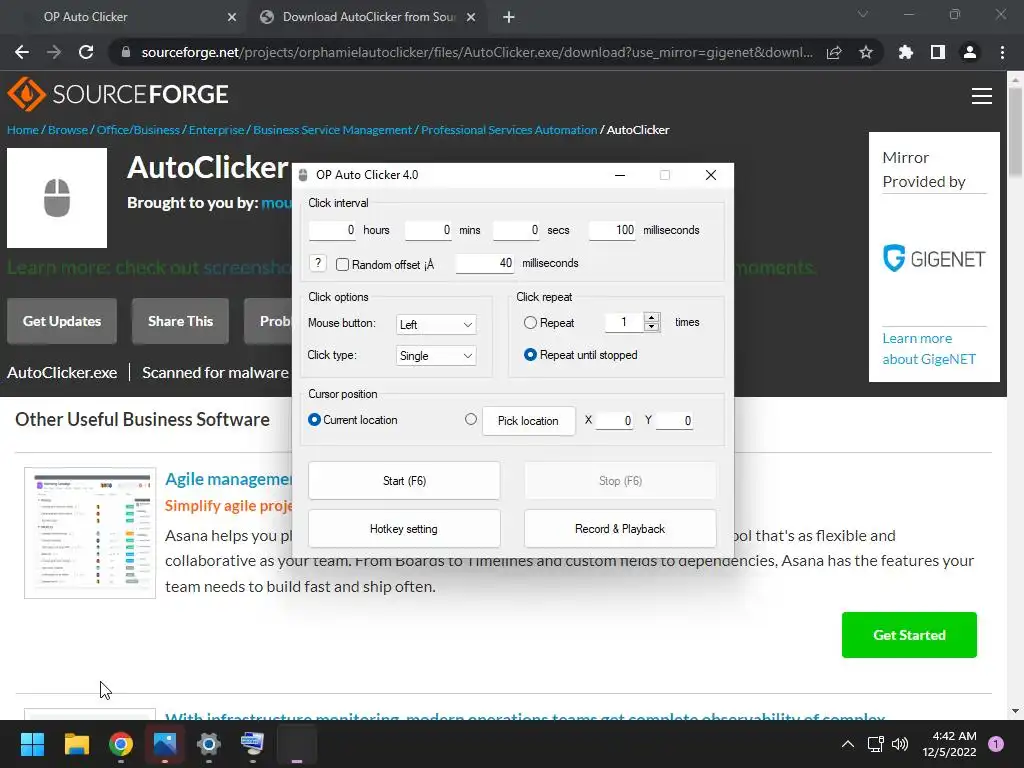Open Windows Start menu
The height and width of the screenshot is (768, 1024).
33,744
